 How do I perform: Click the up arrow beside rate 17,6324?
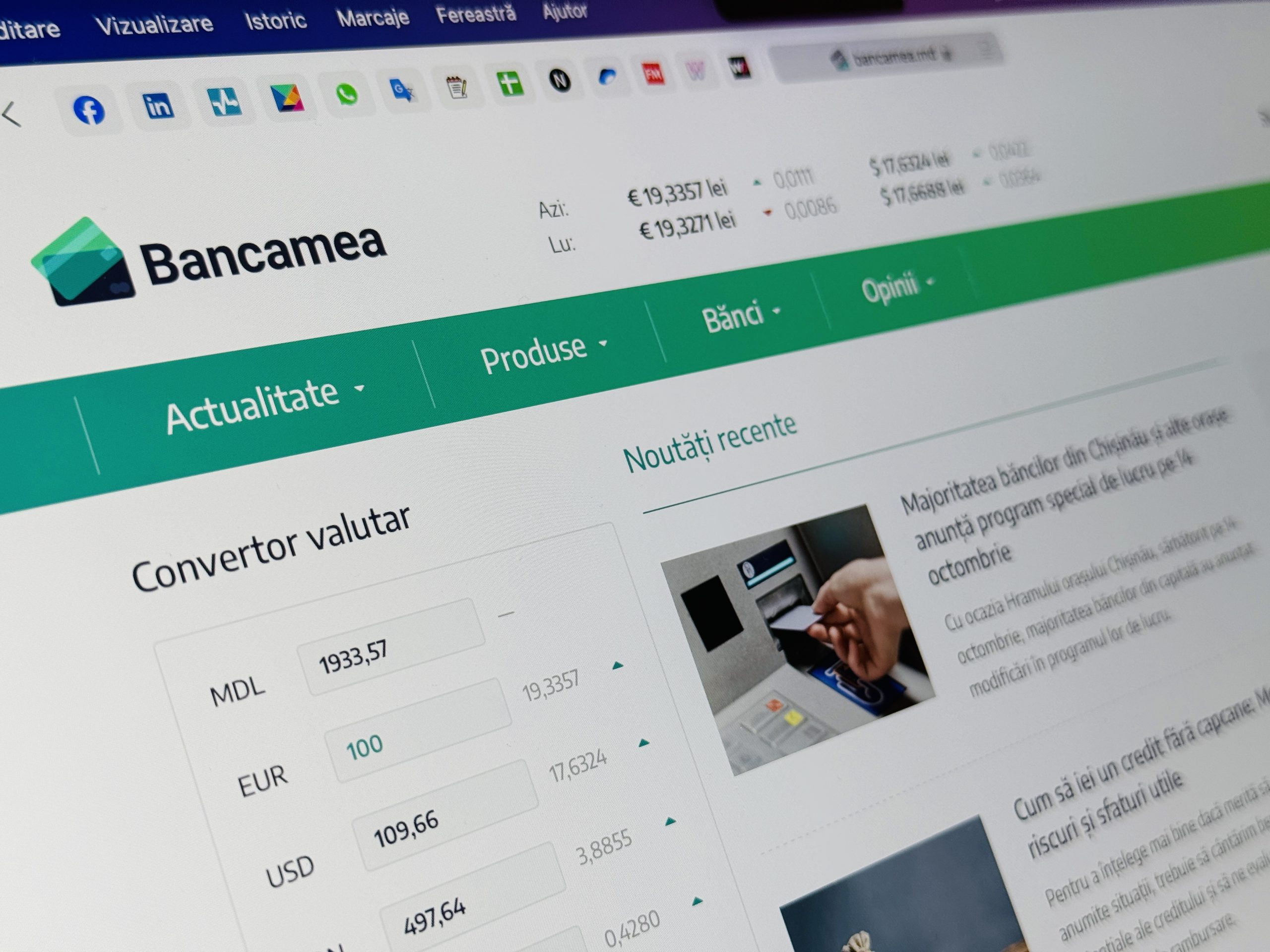[x=644, y=743]
